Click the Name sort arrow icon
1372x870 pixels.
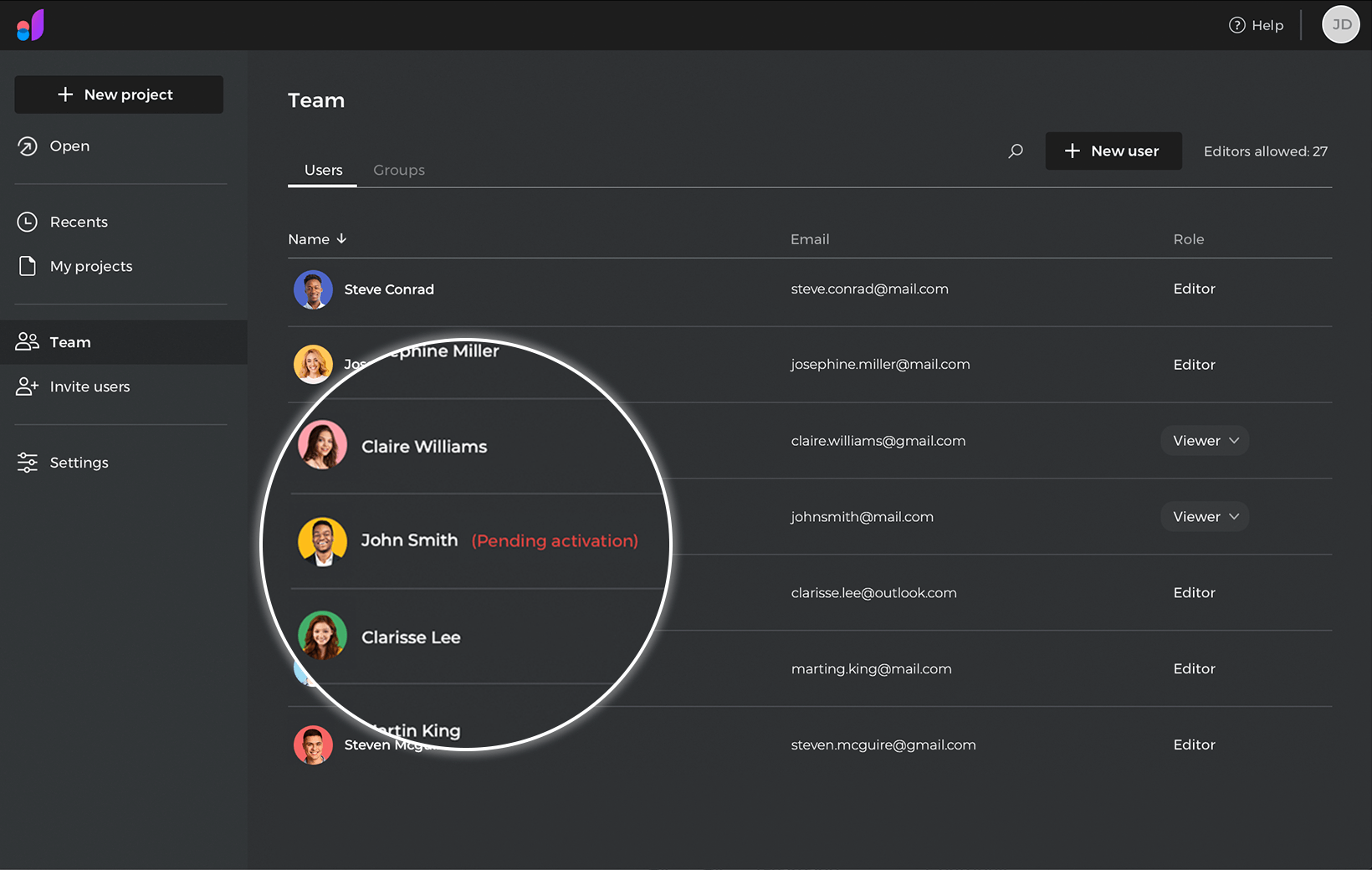click(x=341, y=238)
